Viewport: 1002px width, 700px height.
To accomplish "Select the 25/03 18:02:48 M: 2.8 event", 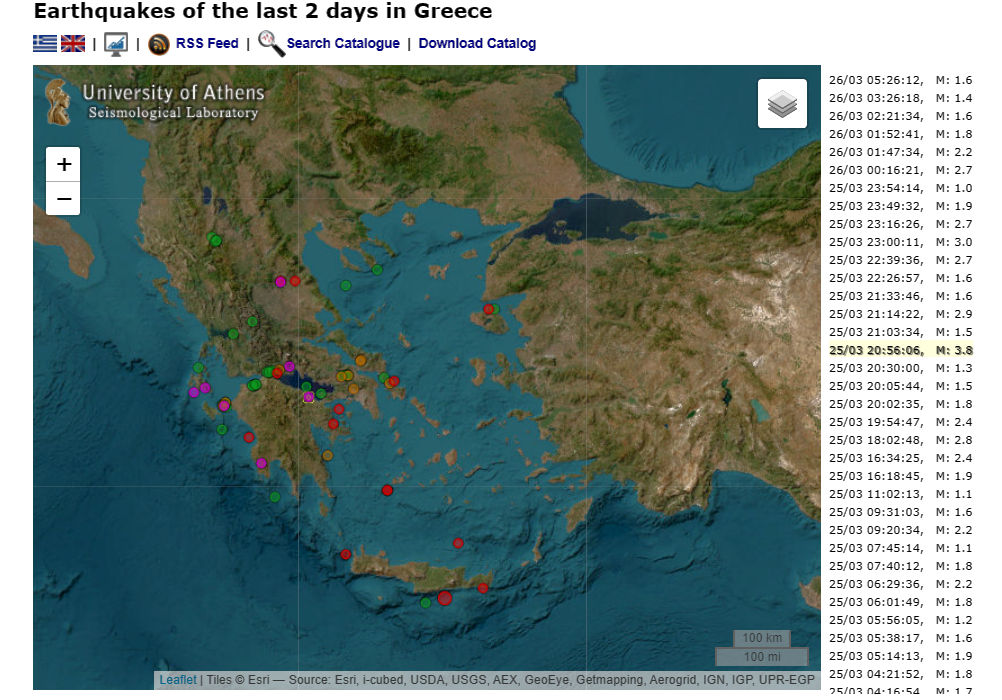I will tap(900, 440).
